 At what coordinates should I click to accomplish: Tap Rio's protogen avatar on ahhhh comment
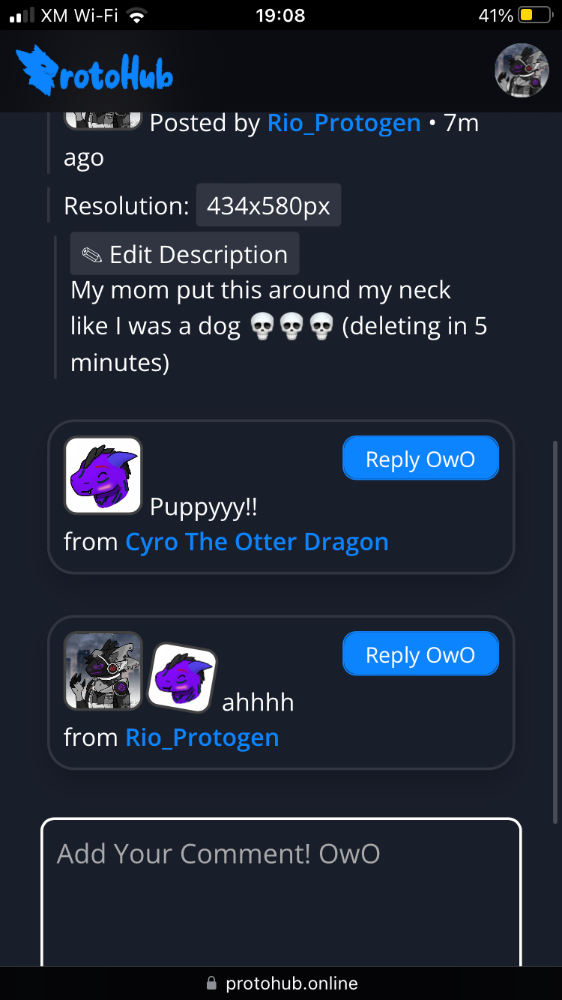point(103,671)
